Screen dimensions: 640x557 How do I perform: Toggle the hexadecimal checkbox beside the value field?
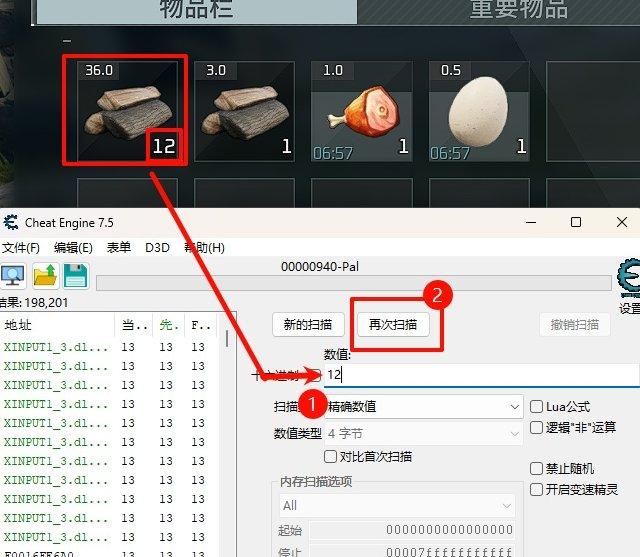[317, 375]
